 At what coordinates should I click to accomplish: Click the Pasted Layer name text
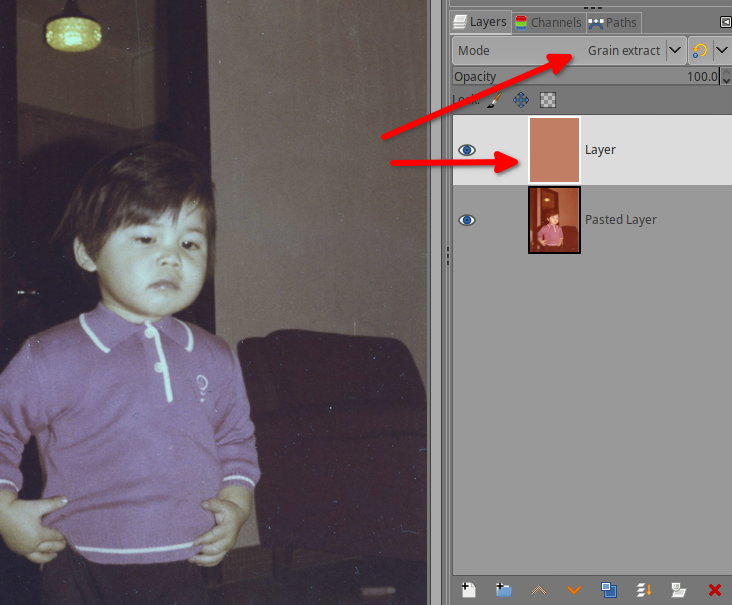click(620, 220)
